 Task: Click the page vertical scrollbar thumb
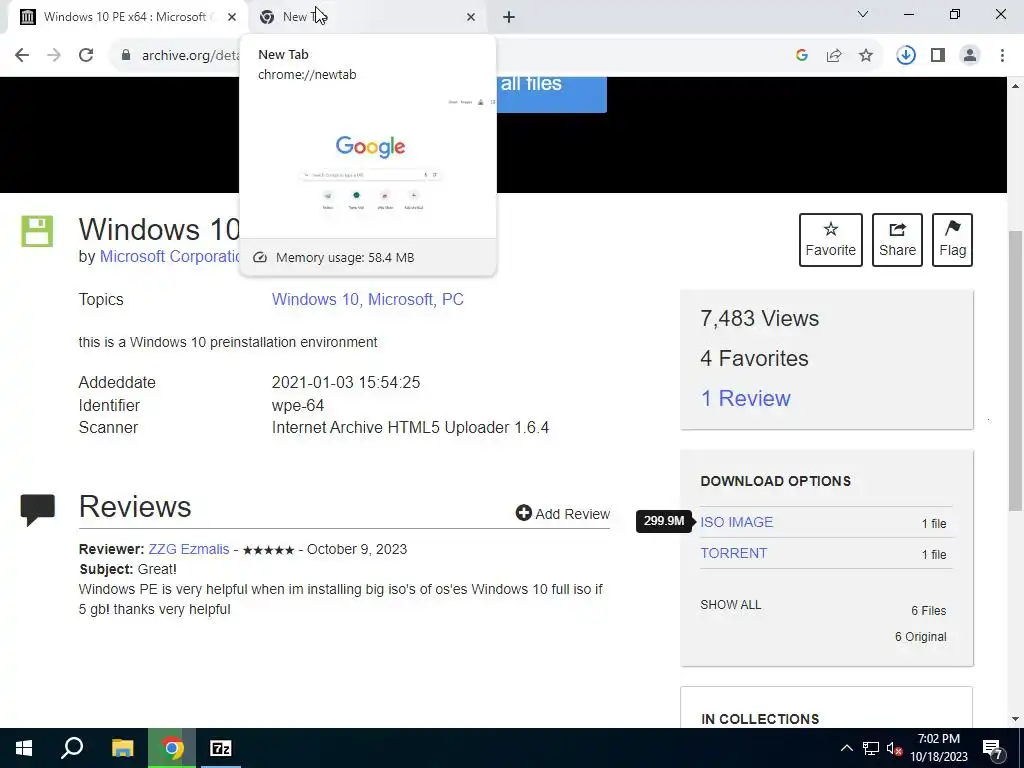pyautogui.click(x=1016, y=370)
